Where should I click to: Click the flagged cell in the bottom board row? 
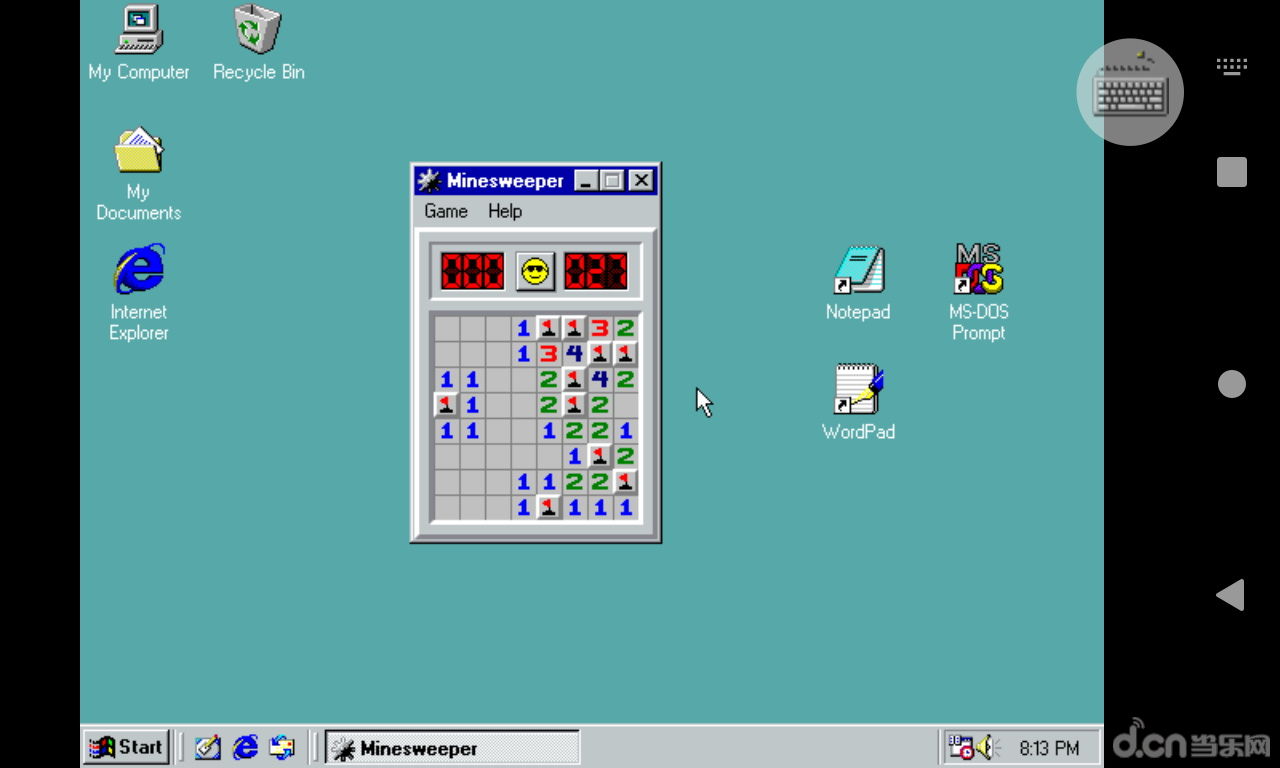(548, 508)
